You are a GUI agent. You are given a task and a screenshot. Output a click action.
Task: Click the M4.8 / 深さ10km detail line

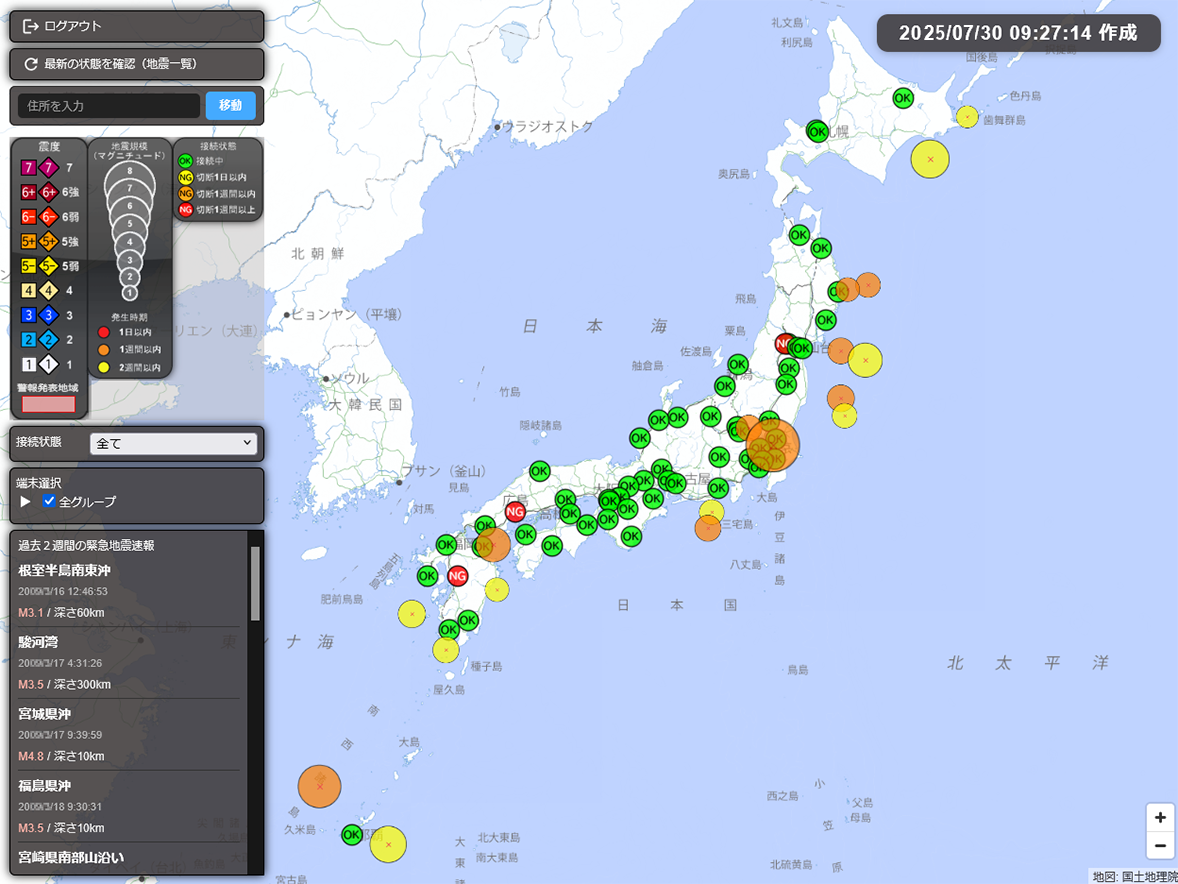tap(62, 756)
